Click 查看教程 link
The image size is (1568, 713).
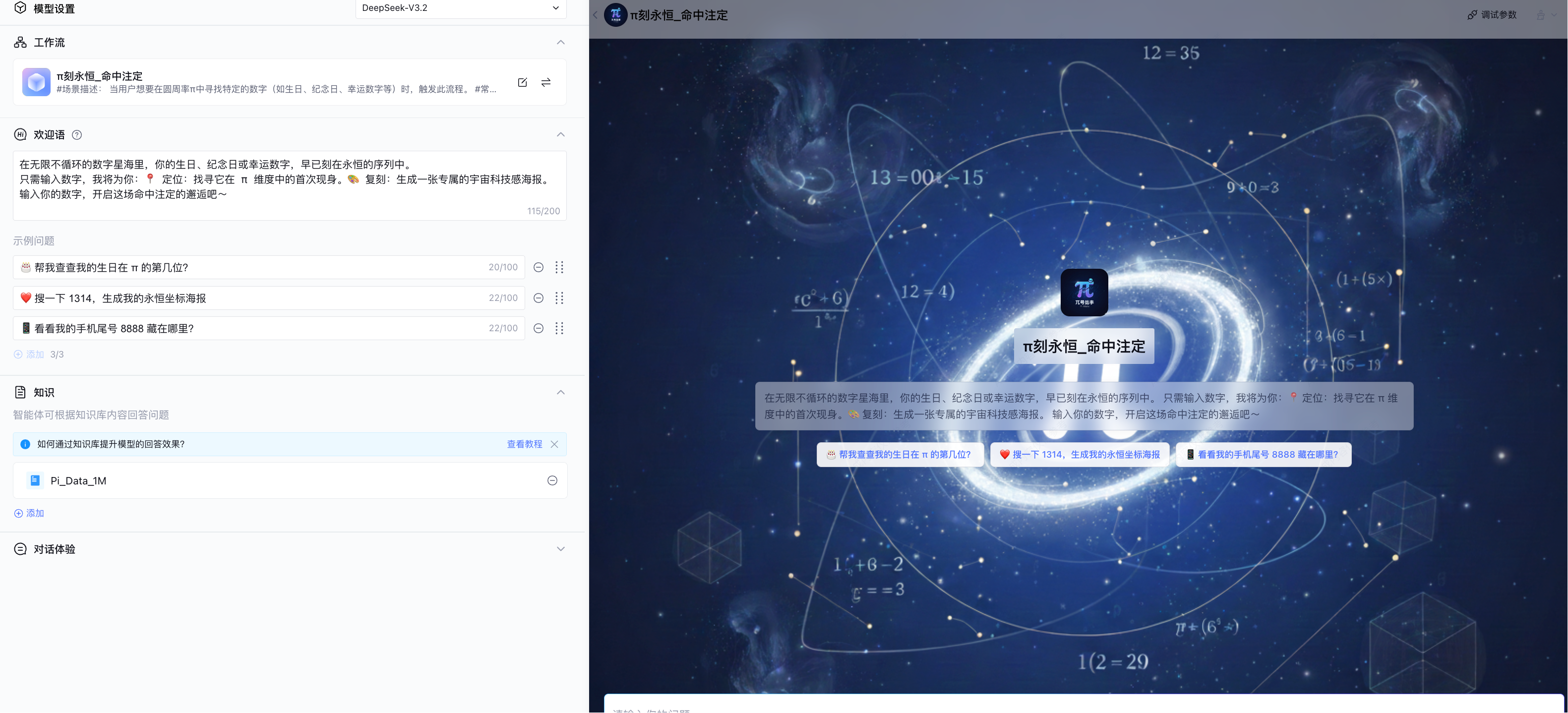(524, 444)
